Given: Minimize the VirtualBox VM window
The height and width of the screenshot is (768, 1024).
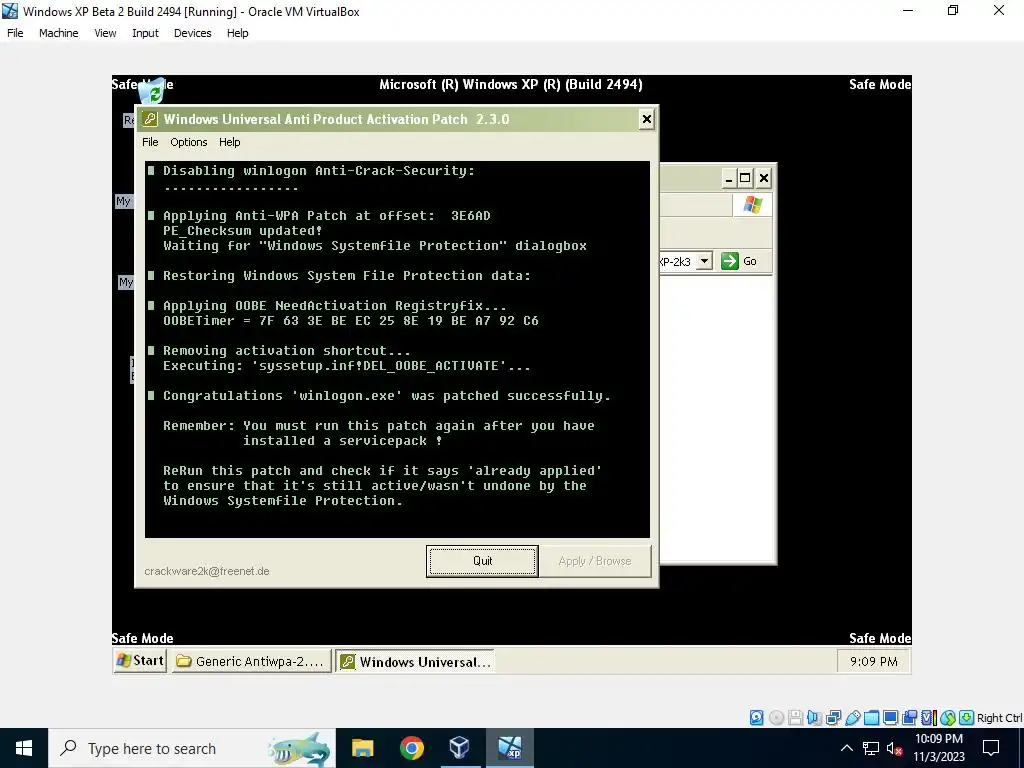Looking at the screenshot, I should pyautogui.click(x=908, y=10).
